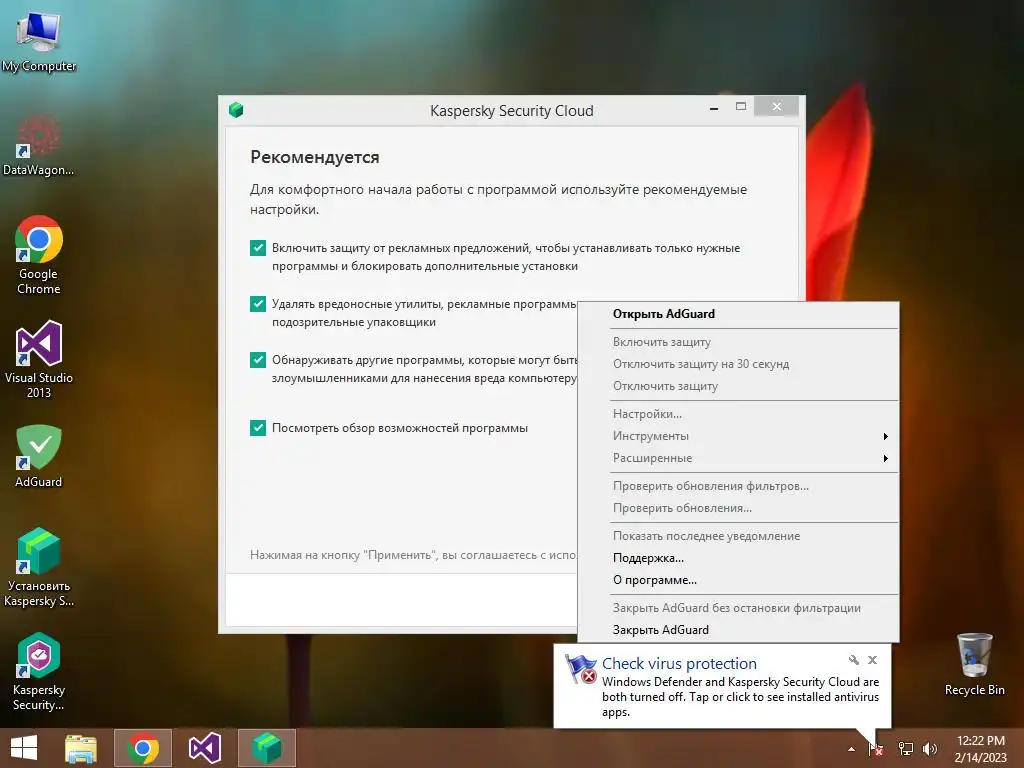Switch to Visual Studio on the taskbar
This screenshot has width=1024, height=768.
coord(205,748)
